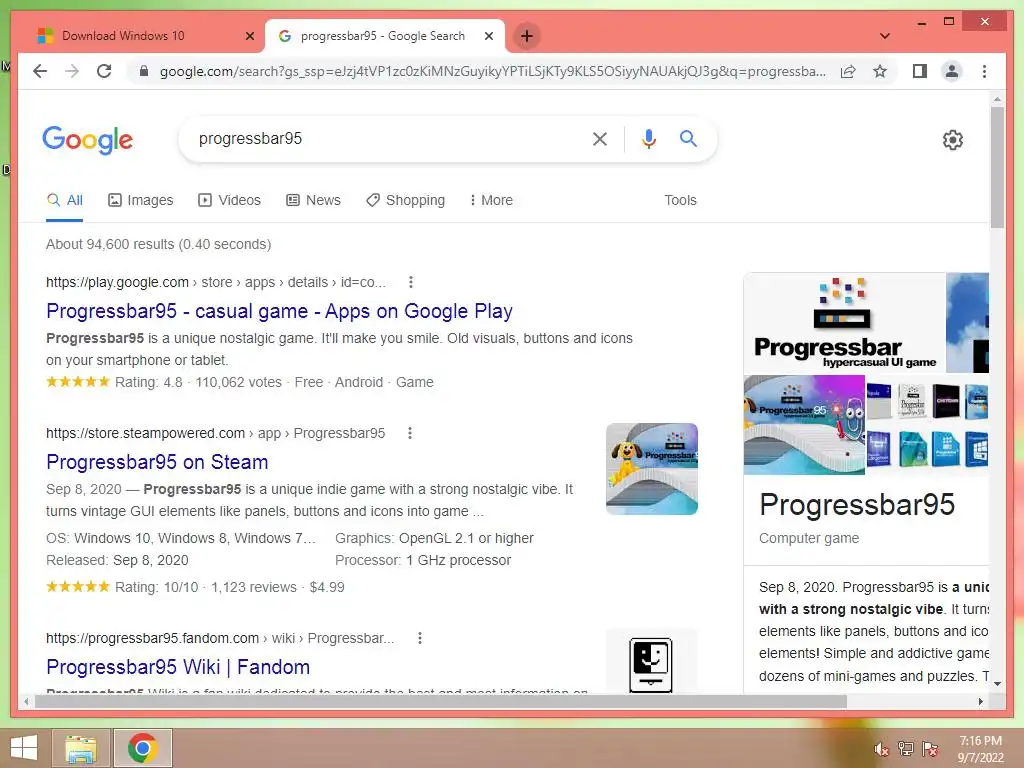This screenshot has width=1024, height=768.
Task: Open the Fandom wiki result thumbnail
Action: (652, 661)
